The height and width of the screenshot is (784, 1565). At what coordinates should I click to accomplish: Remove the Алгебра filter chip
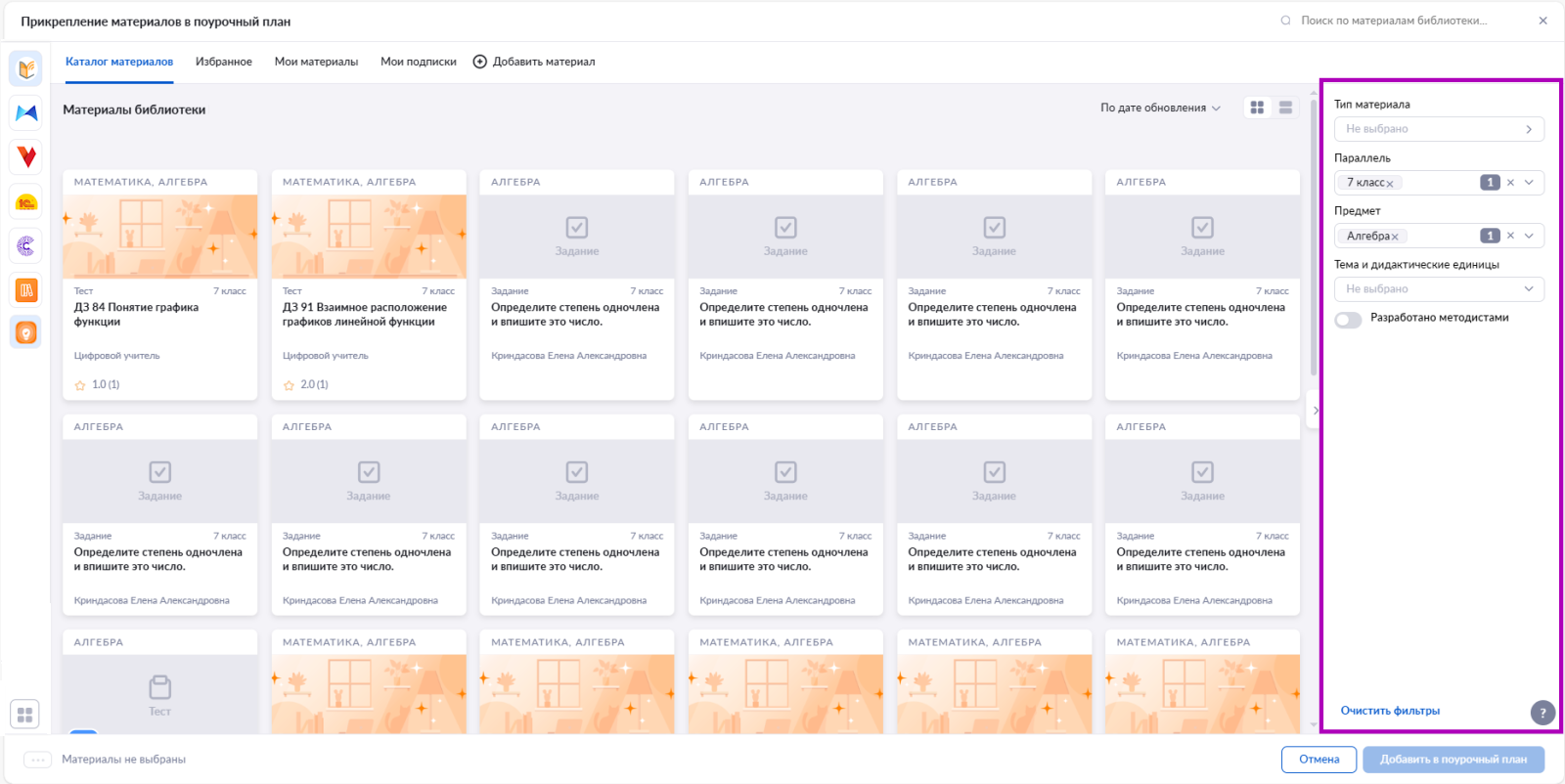point(1395,237)
